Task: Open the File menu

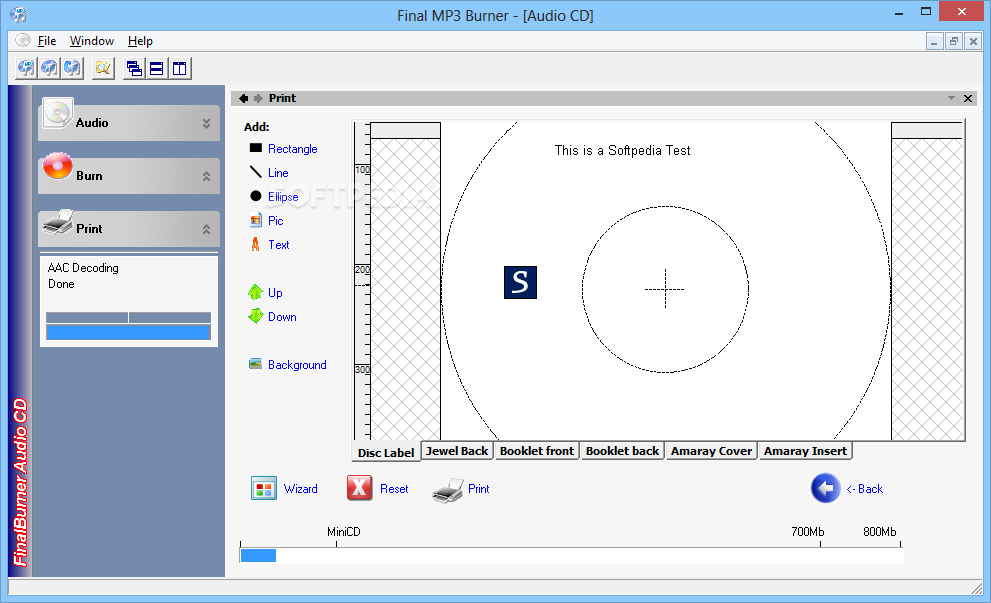Action: point(47,41)
